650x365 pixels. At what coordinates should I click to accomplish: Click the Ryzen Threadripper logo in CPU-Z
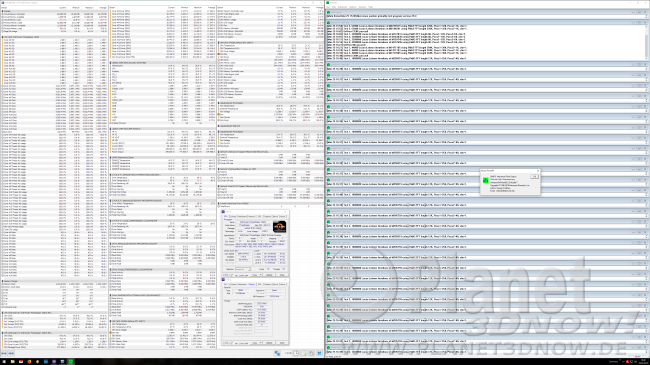click(279, 226)
